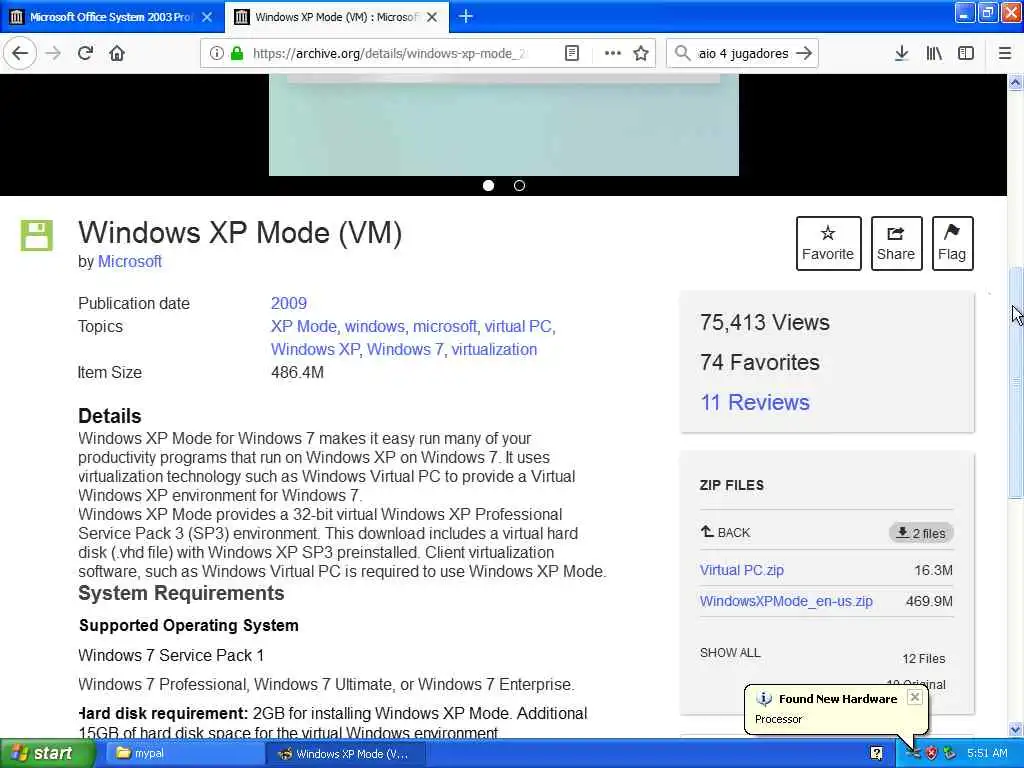Download WindowsXPMode_en-us.zip

(786, 601)
